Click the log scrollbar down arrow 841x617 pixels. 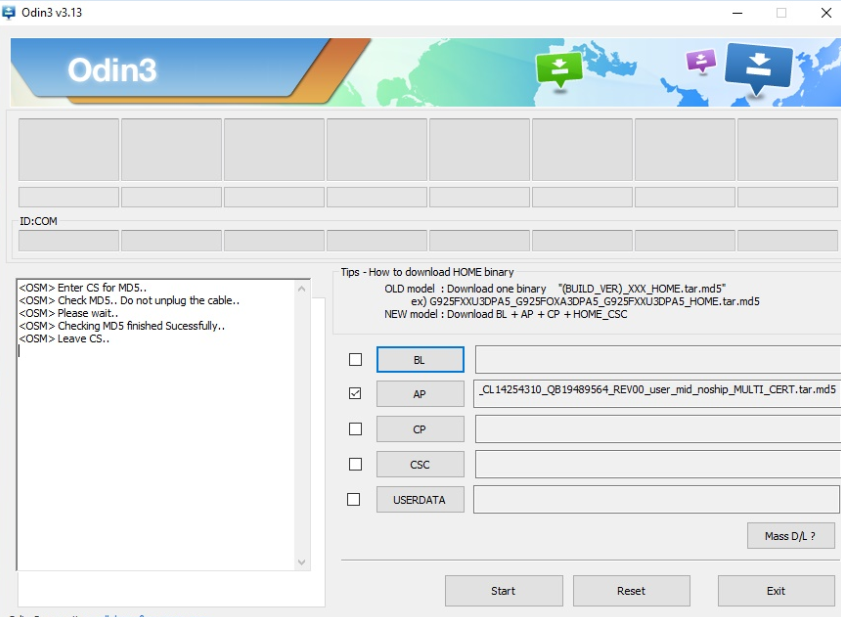coord(301,562)
